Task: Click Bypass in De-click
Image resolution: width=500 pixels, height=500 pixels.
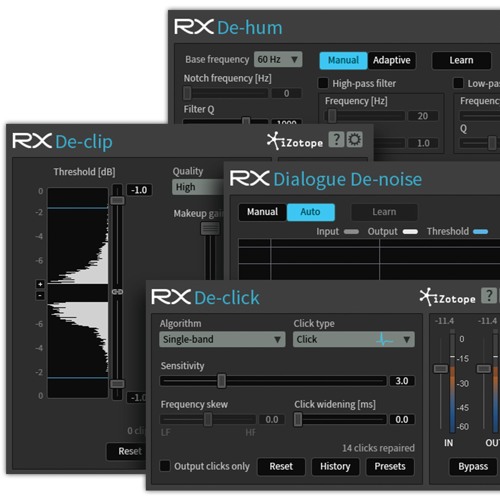Action: [473, 466]
